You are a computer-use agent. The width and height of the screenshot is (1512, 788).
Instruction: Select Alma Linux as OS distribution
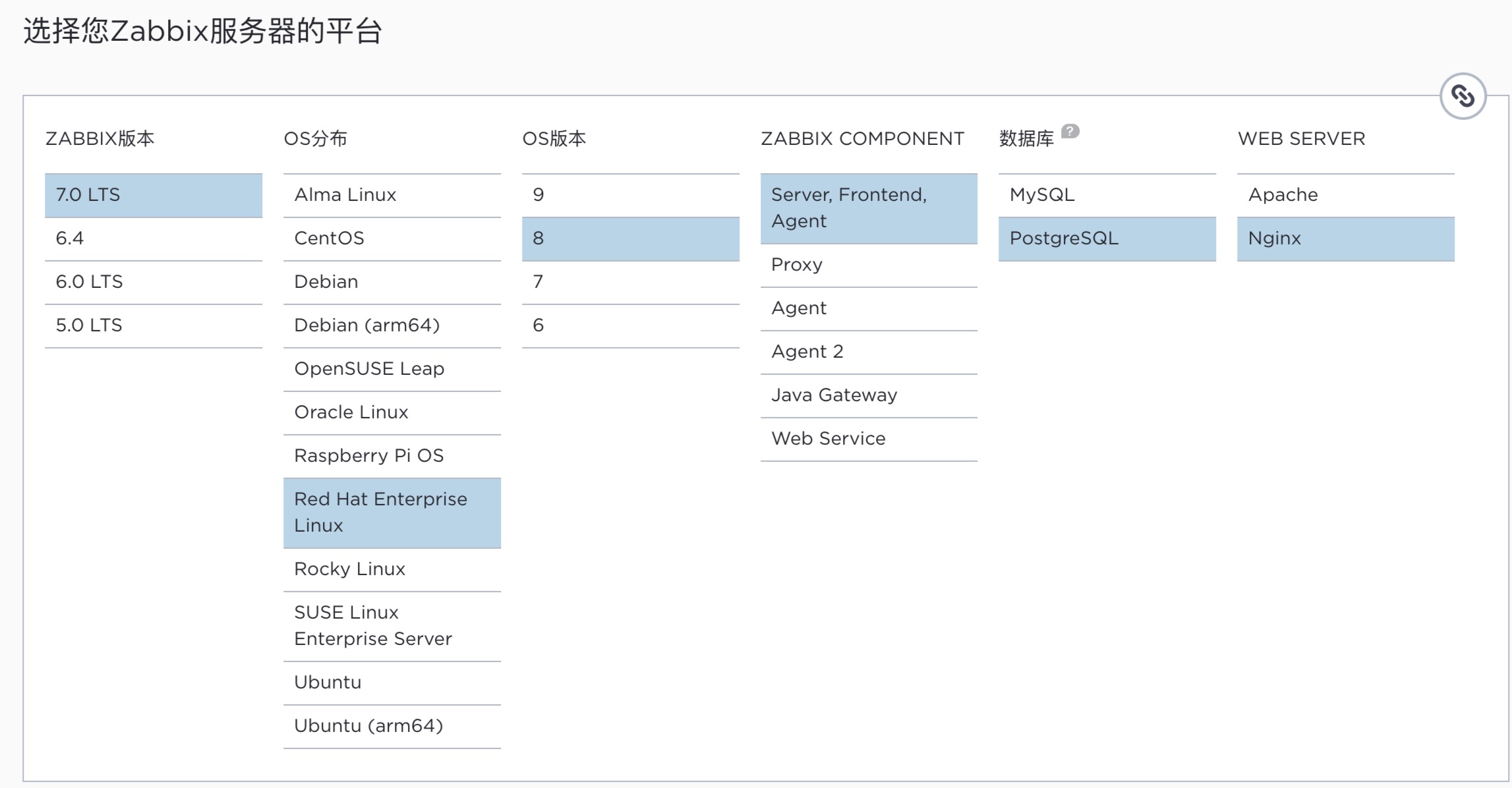(x=392, y=195)
